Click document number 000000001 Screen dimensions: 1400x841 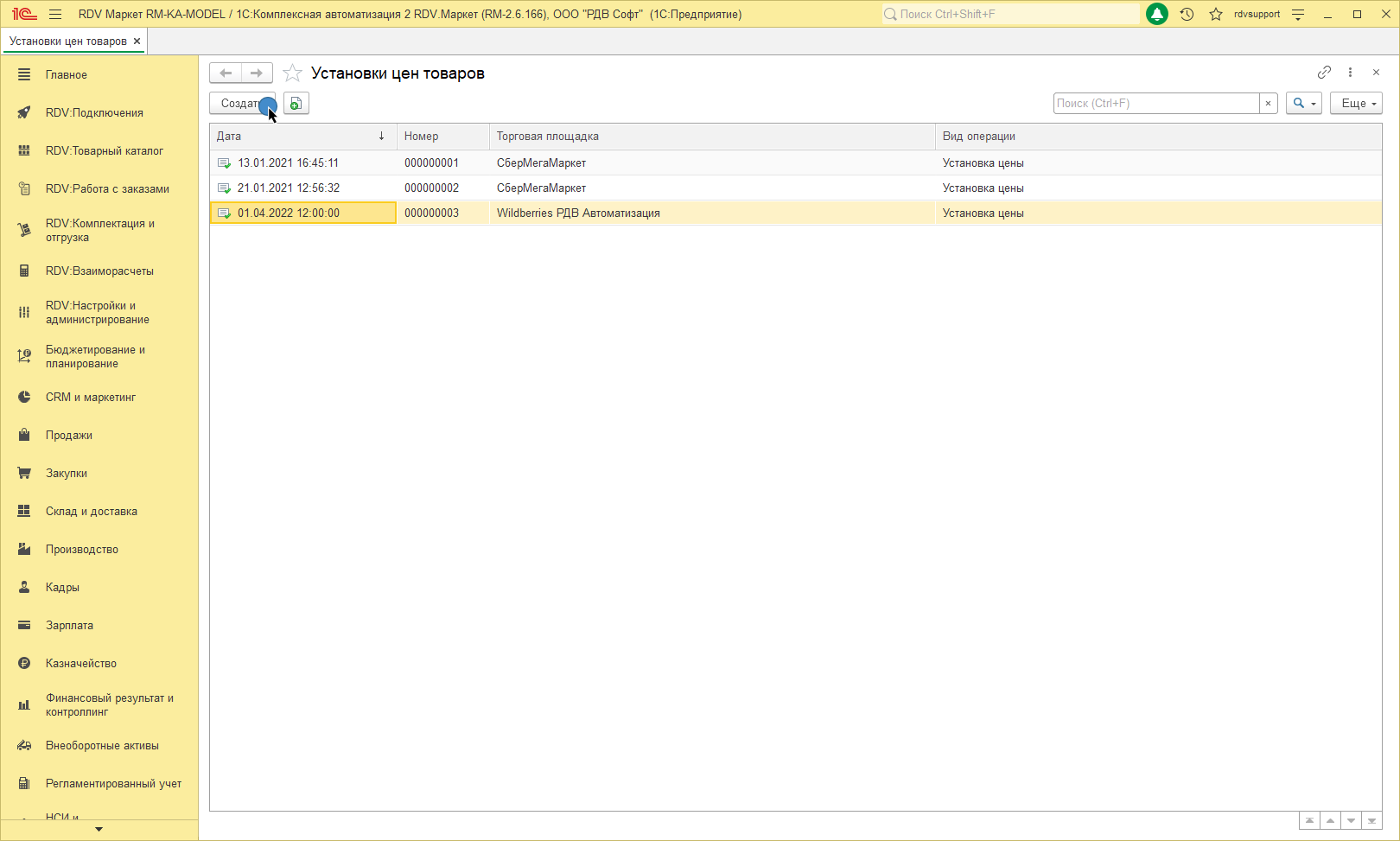(x=431, y=163)
